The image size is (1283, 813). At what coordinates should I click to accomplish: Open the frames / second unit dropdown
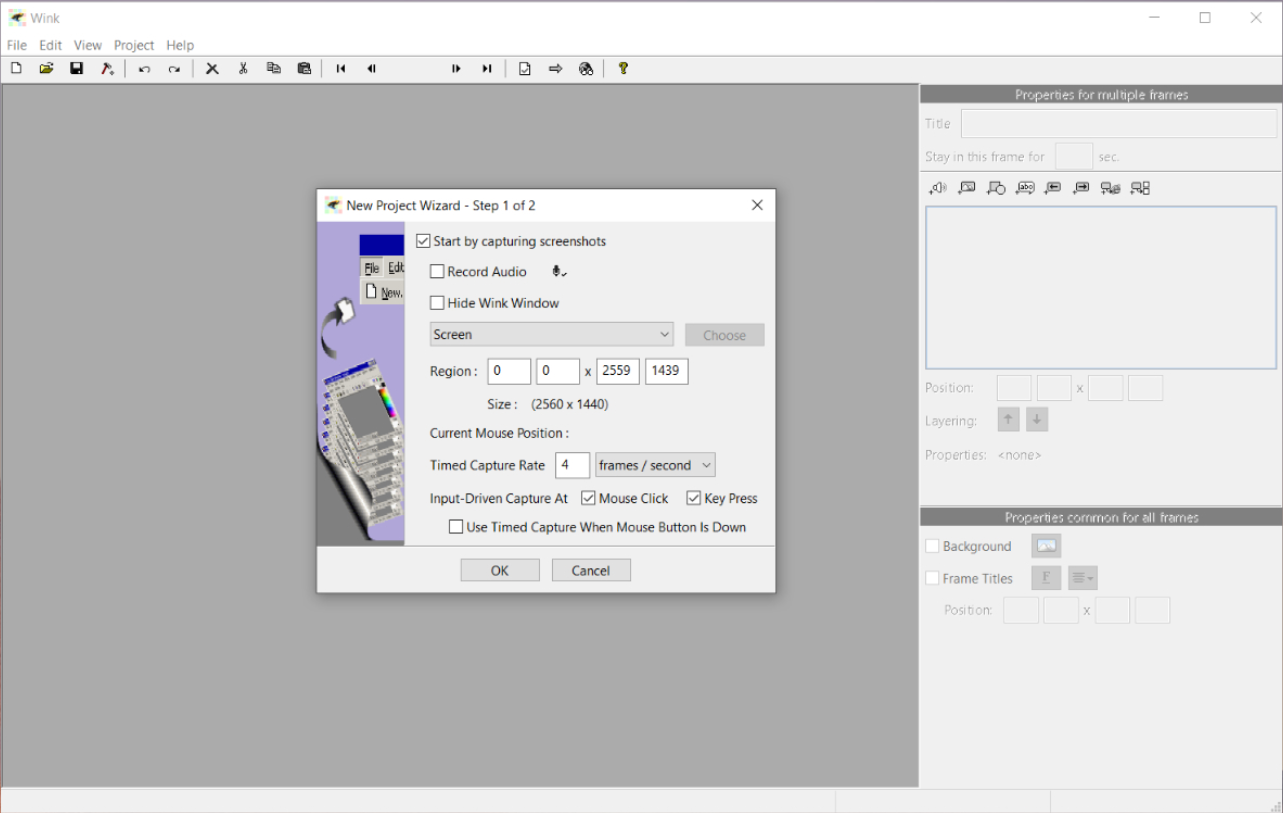tap(655, 465)
